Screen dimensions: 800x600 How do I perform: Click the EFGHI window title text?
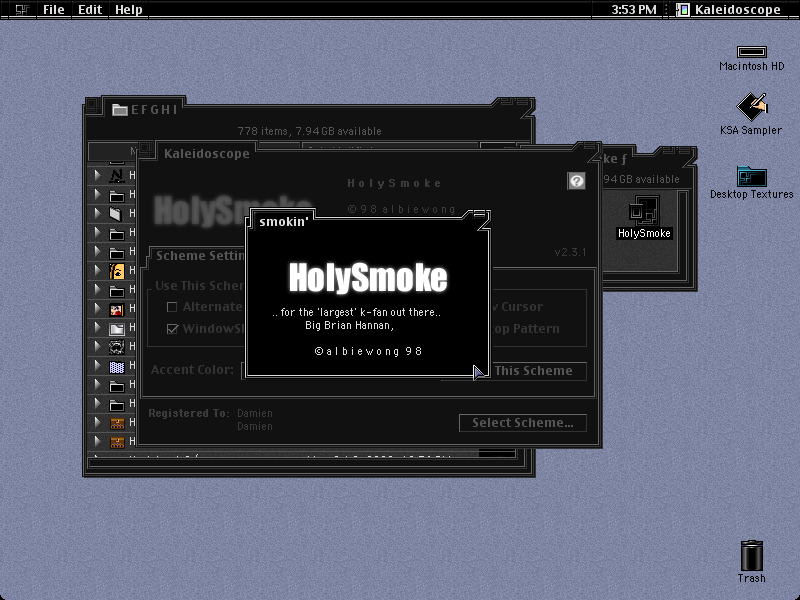click(x=154, y=110)
